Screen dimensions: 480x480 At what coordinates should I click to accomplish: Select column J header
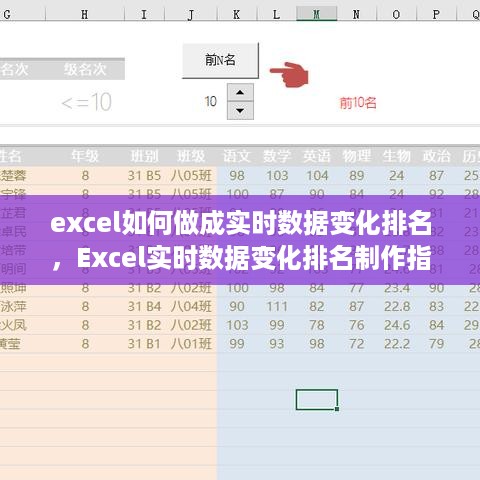[191, 14]
